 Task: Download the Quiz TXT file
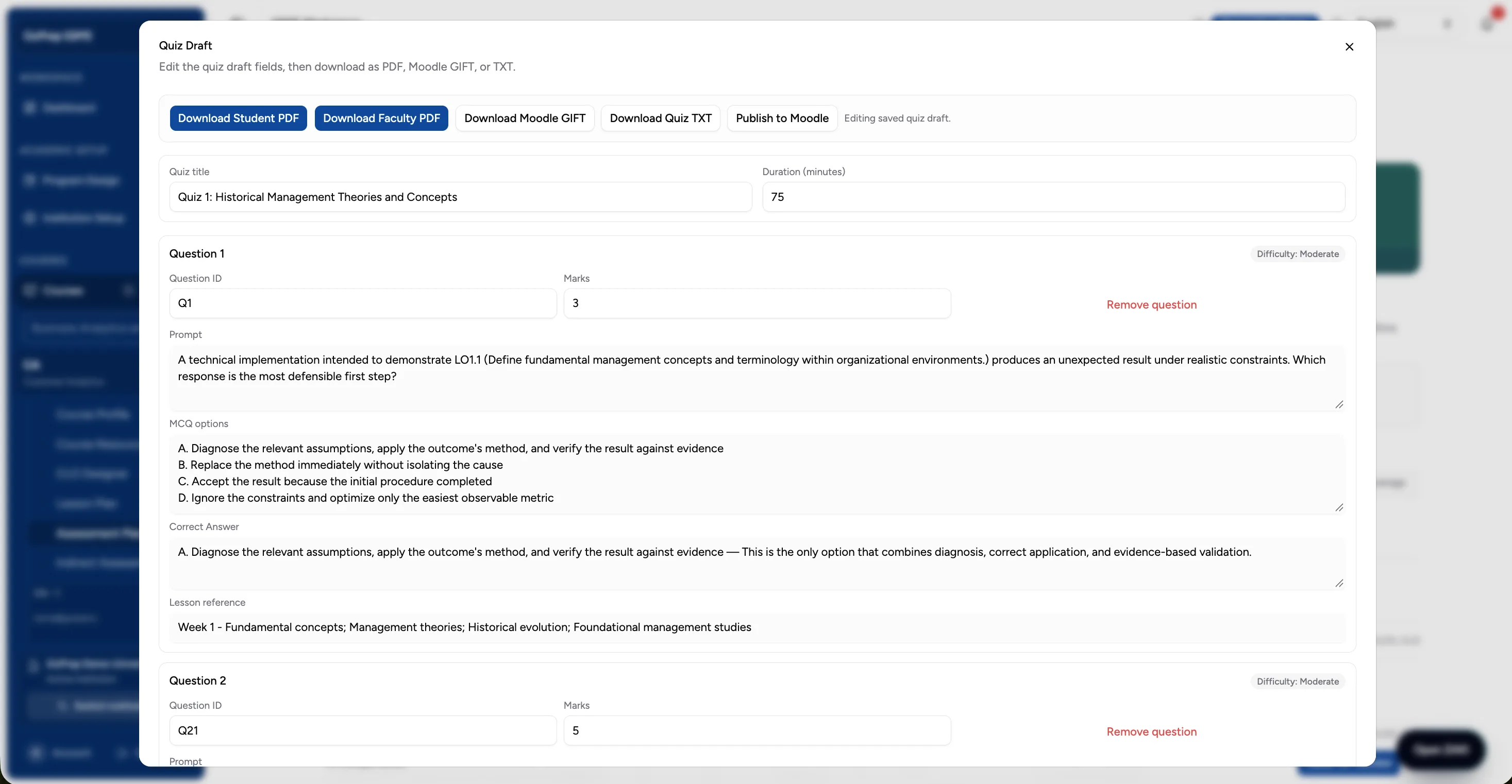660,118
